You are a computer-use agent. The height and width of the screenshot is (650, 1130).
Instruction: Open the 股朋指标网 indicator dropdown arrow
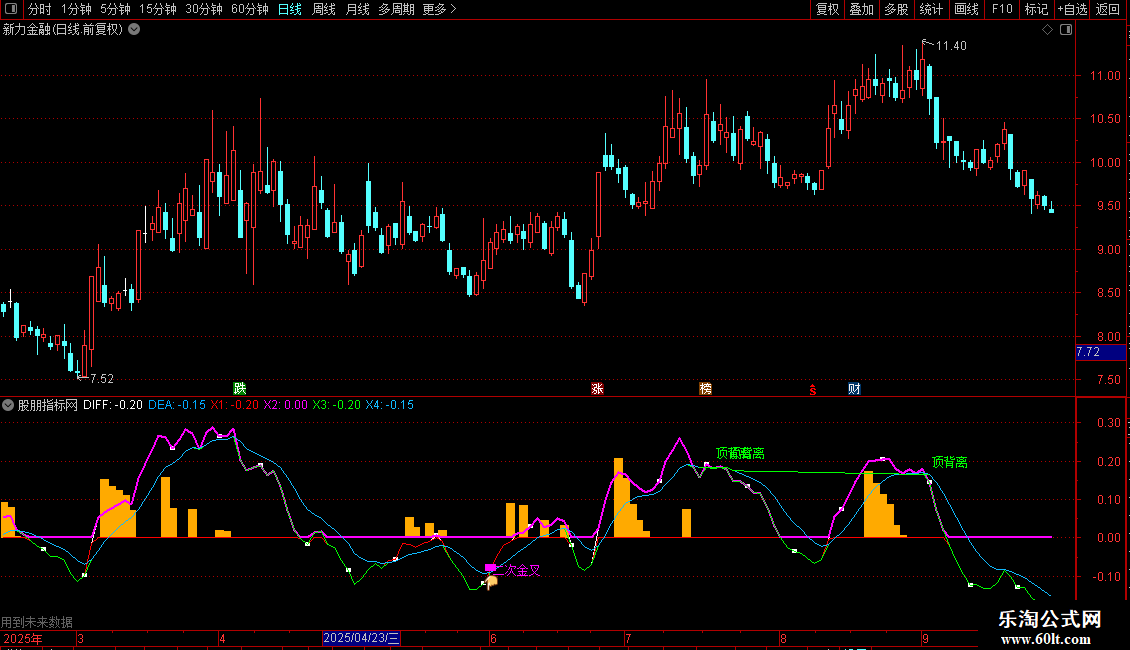coord(8,405)
